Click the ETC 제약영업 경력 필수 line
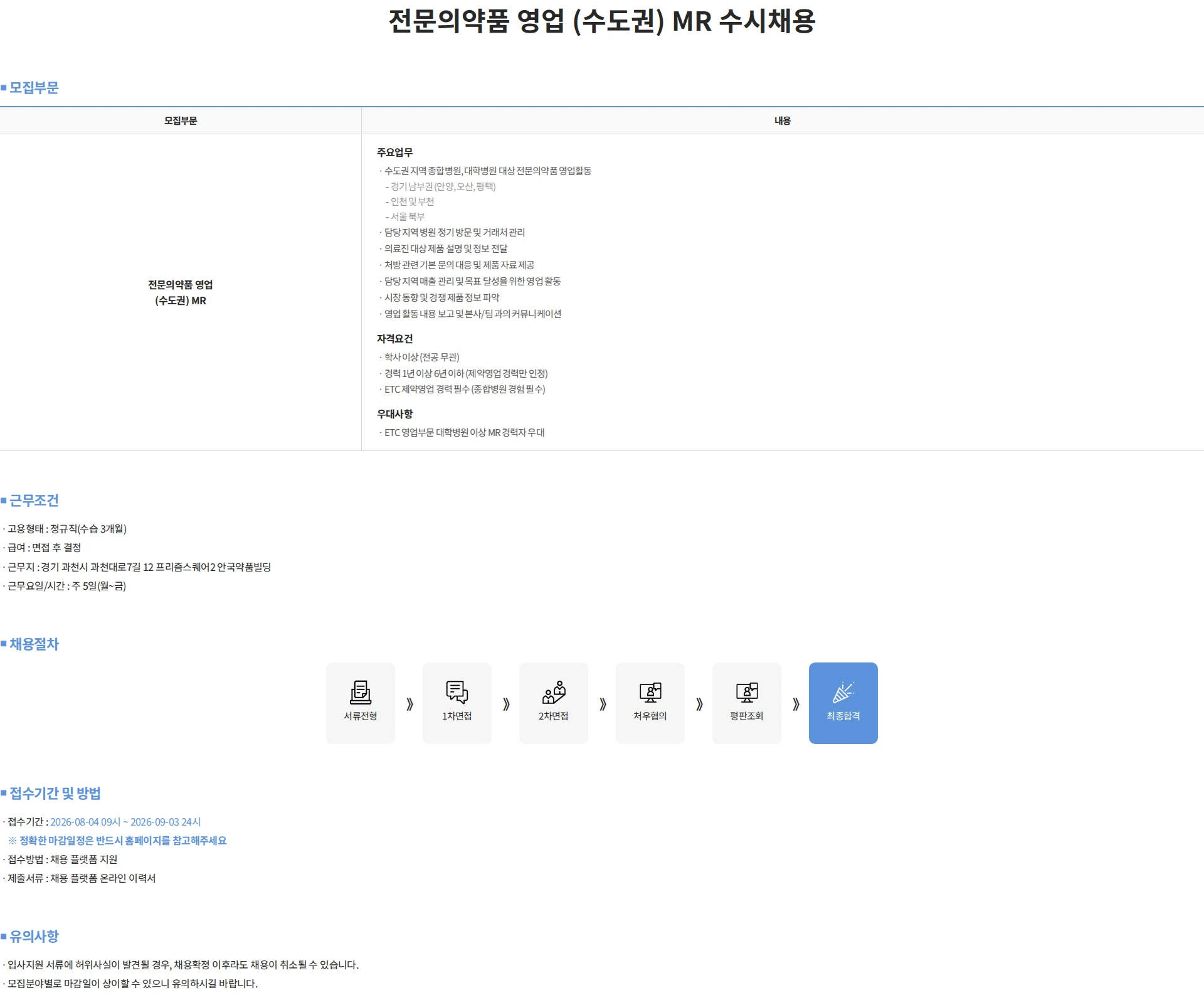The width and height of the screenshot is (1204, 1005). [x=462, y=389]
